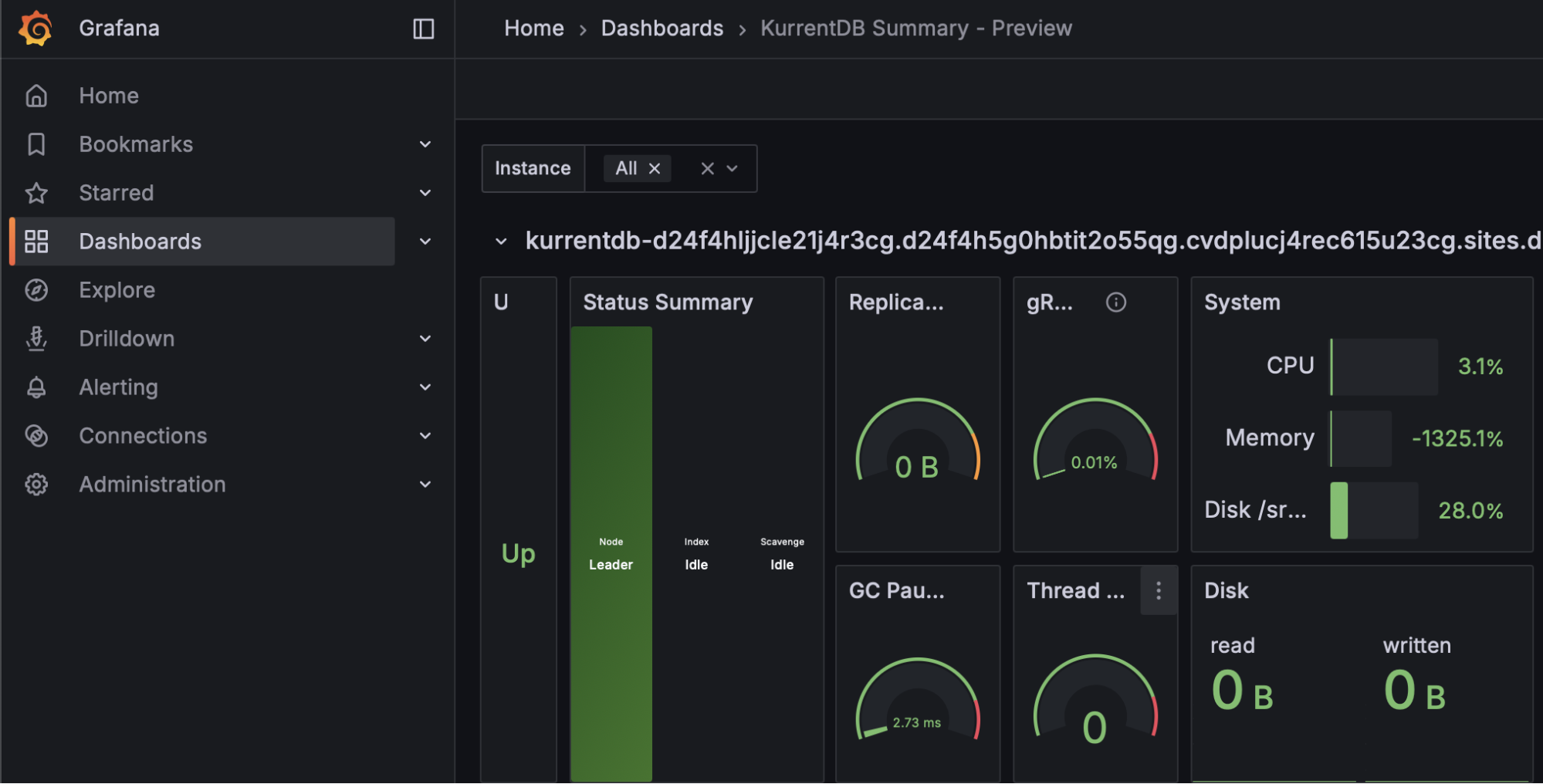Open Drilldown via its sidebar icon
The image size is (1543, 784).
point(36,338)
